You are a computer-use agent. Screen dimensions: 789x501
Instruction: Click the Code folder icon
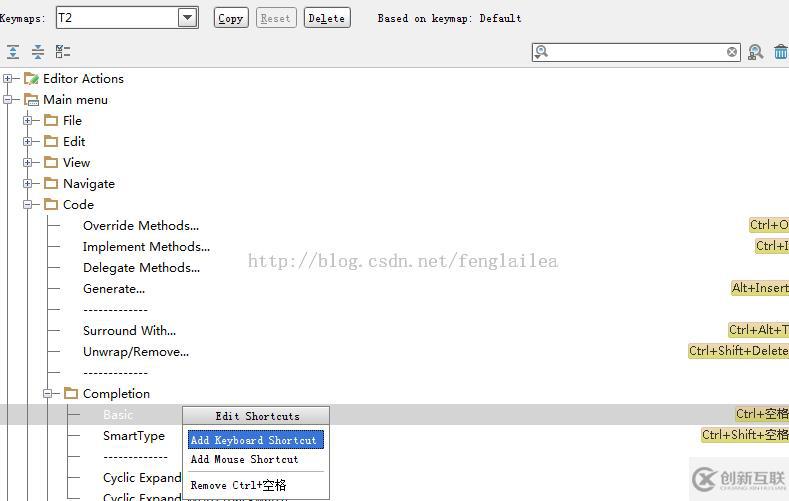tap(51, 204)
